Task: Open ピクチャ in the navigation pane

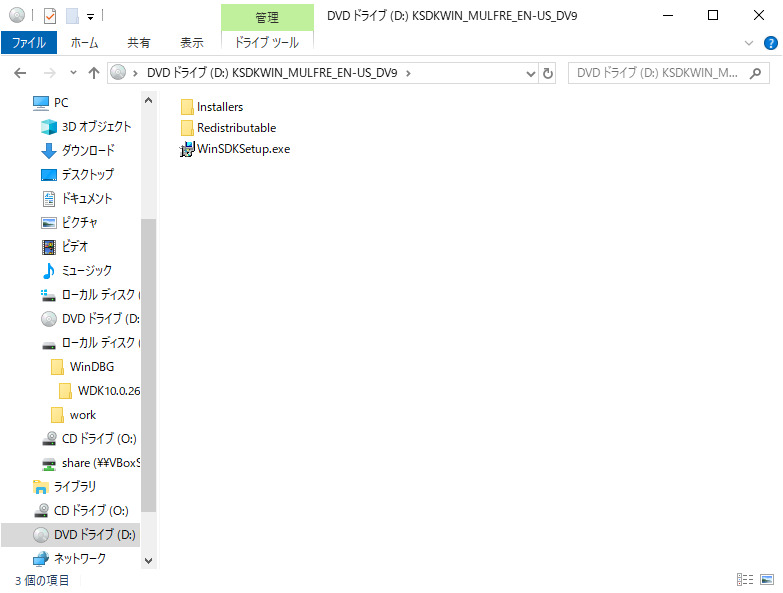Action: 68,223
